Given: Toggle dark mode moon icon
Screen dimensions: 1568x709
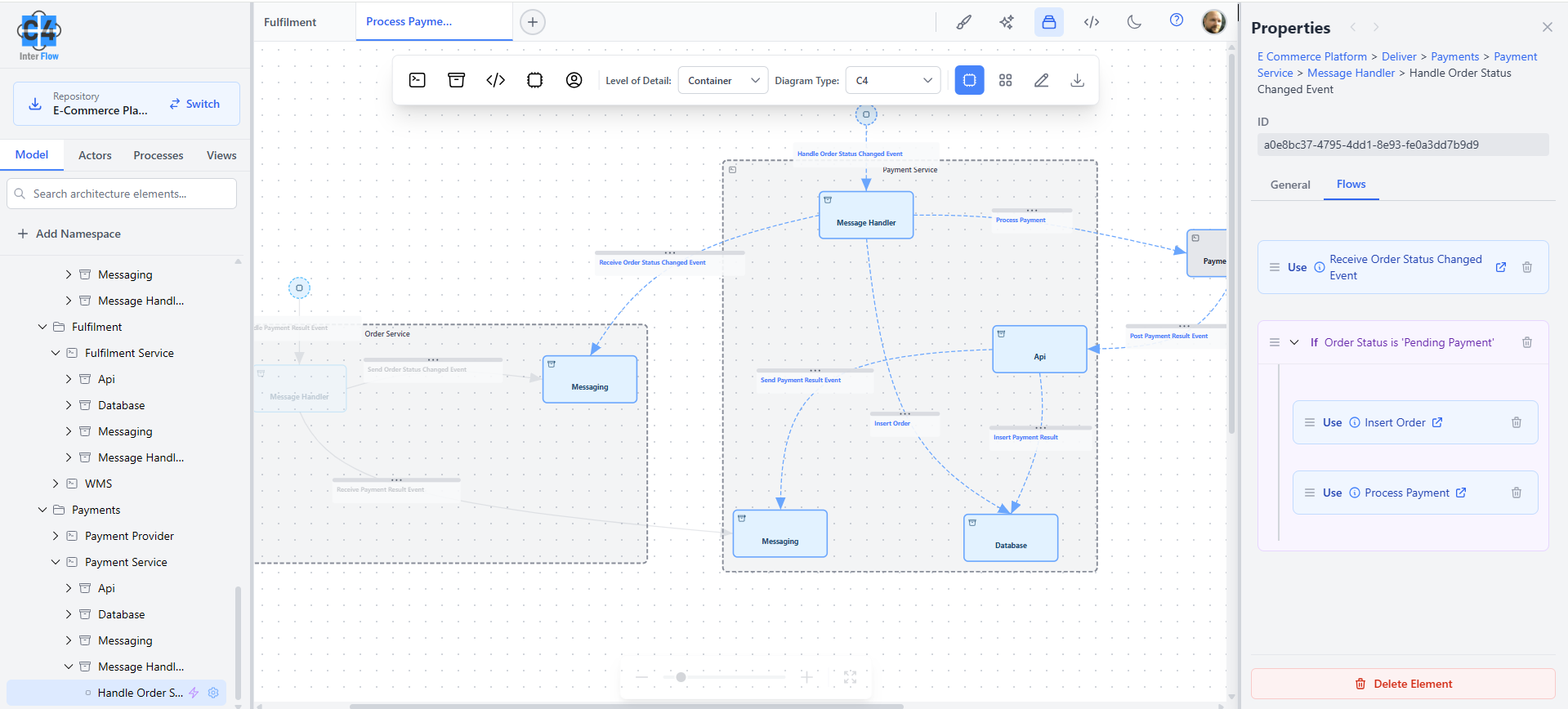Looking at the screenshot, I should tap(1134, 22).
